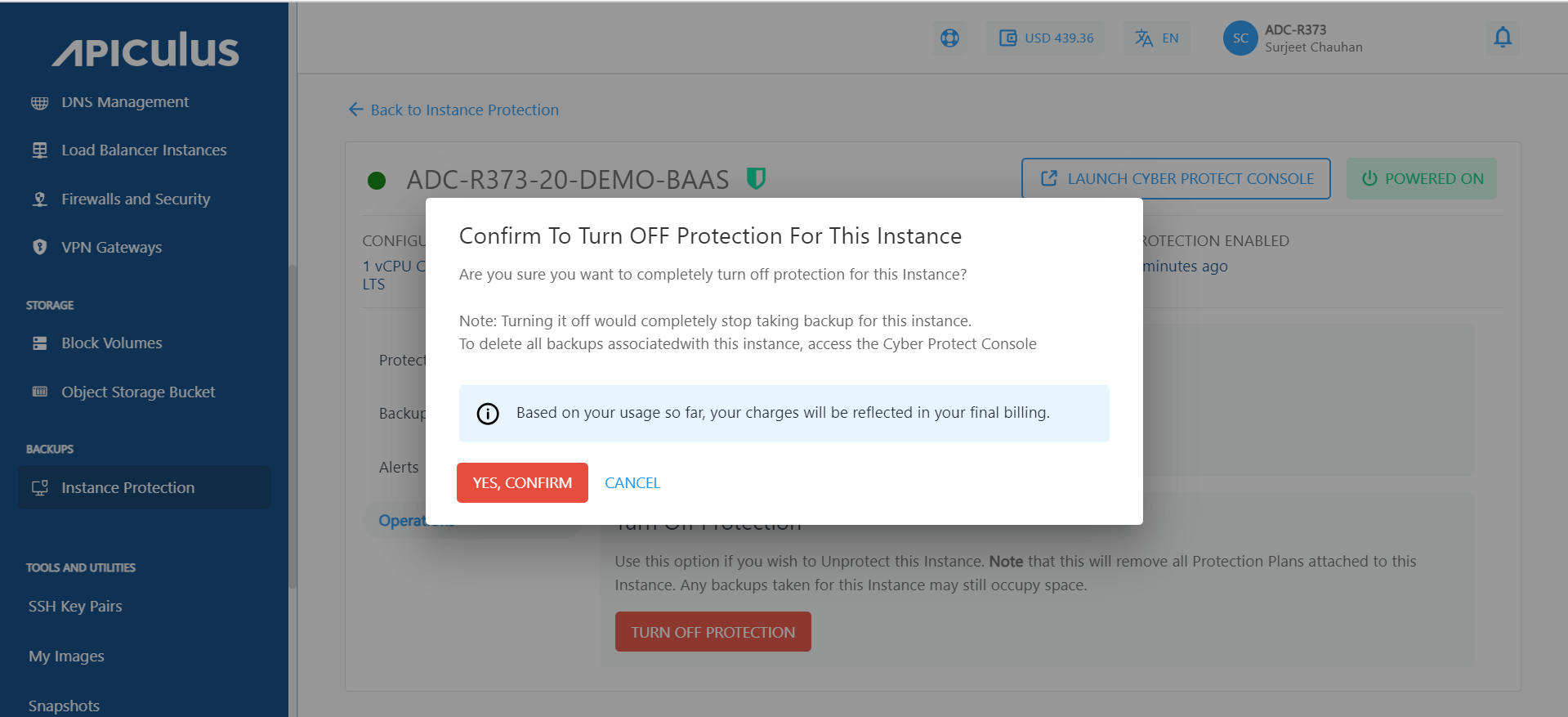Open the EN language selector
Screen dimensions: 1568x717
(x=1155, y=38)
